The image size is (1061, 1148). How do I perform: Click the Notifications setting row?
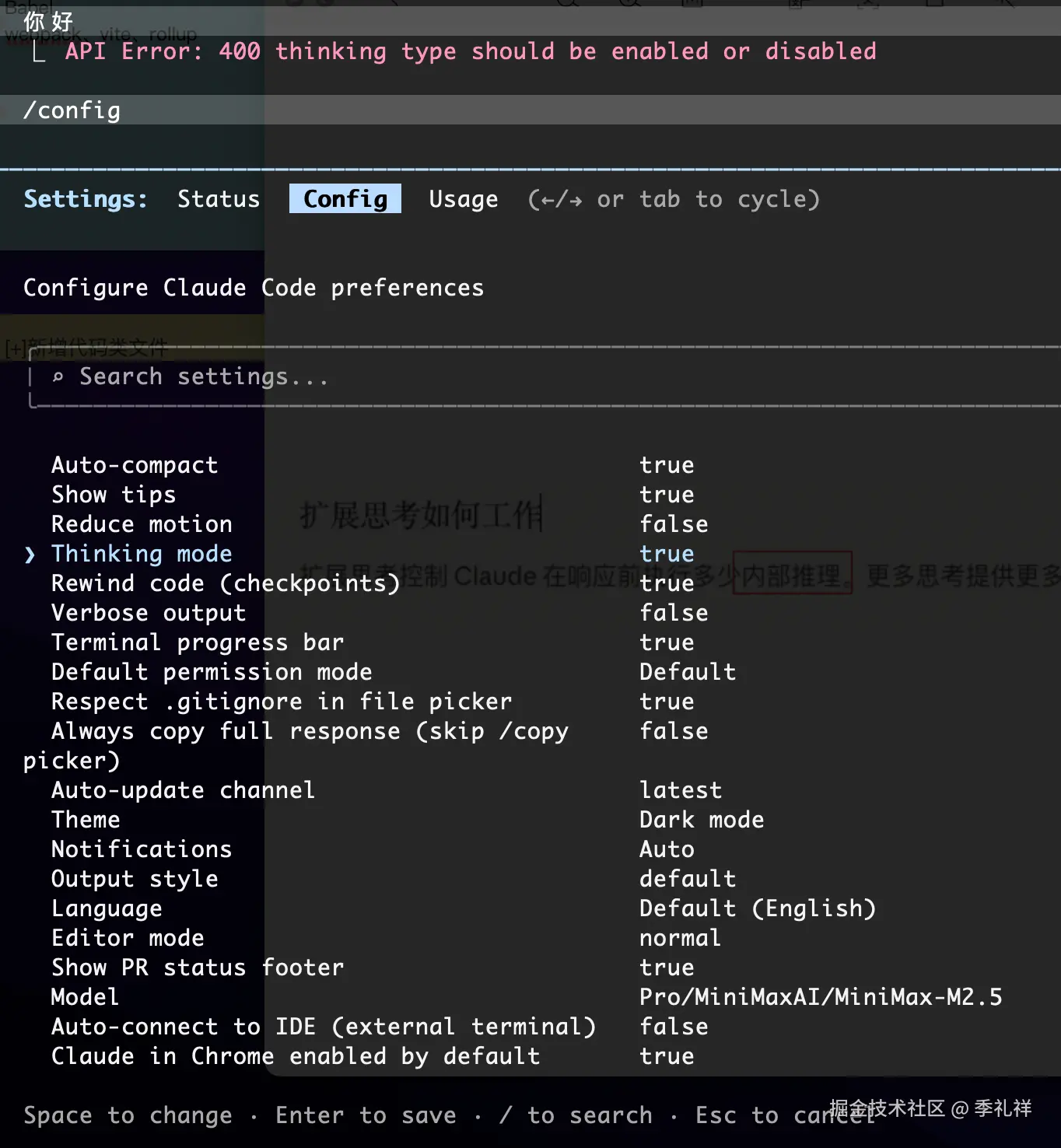tap(142, 849)
